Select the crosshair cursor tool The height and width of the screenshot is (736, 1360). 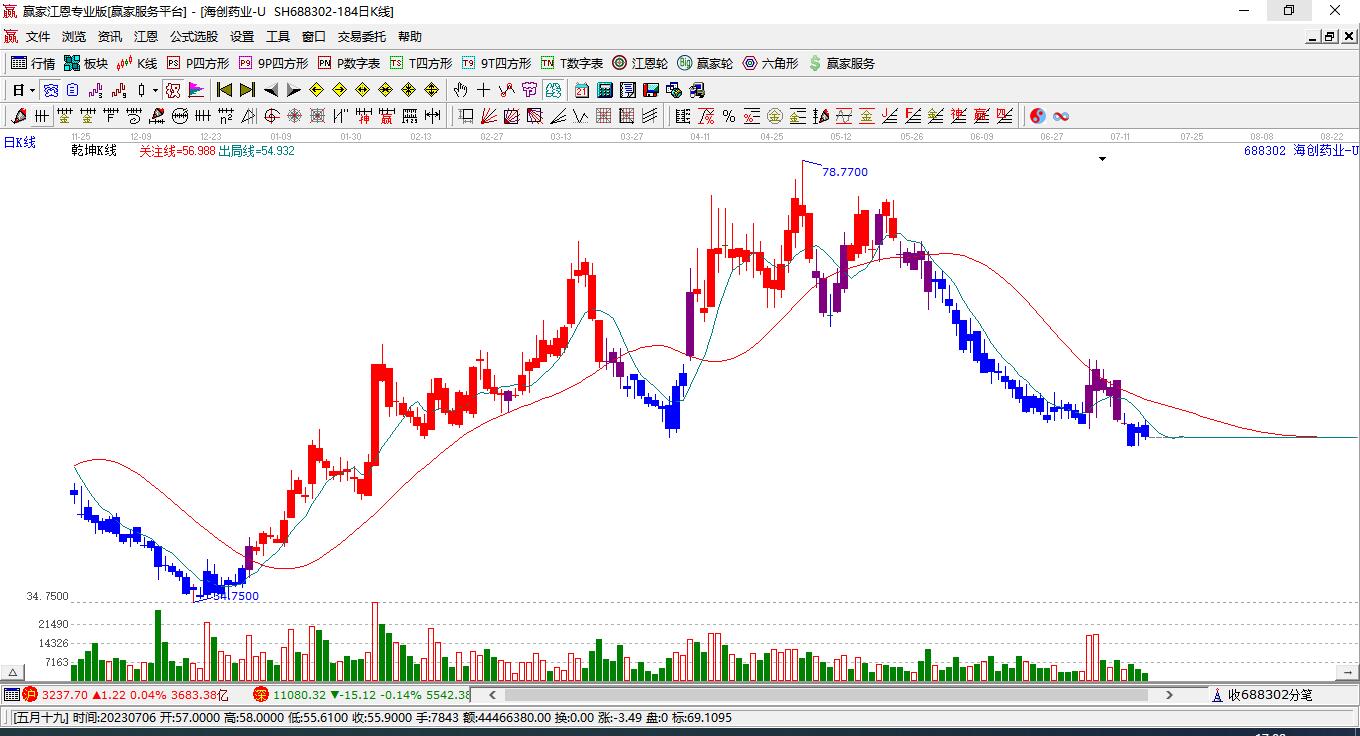coord(484,90)
